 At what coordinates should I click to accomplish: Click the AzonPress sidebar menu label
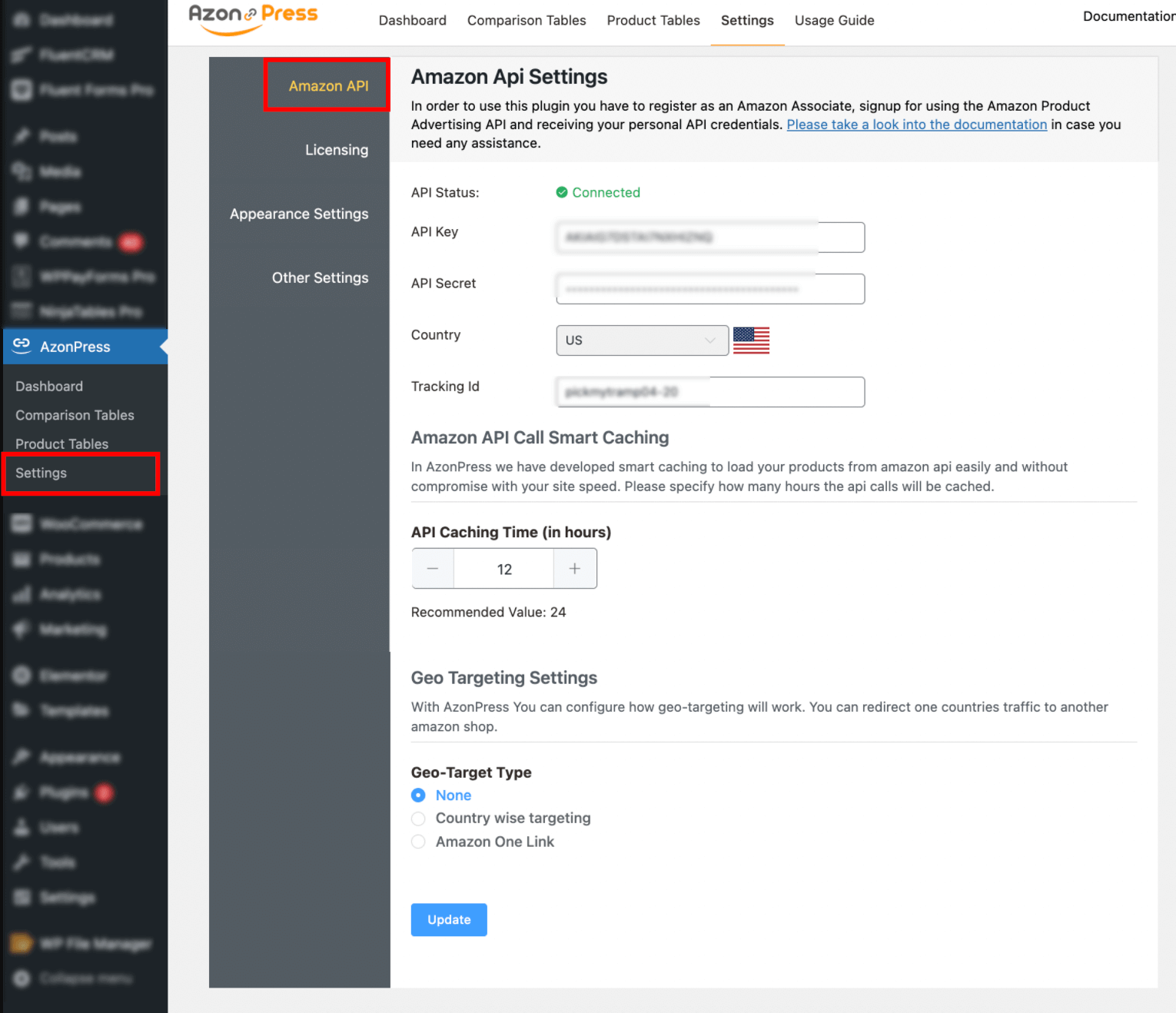75,347
